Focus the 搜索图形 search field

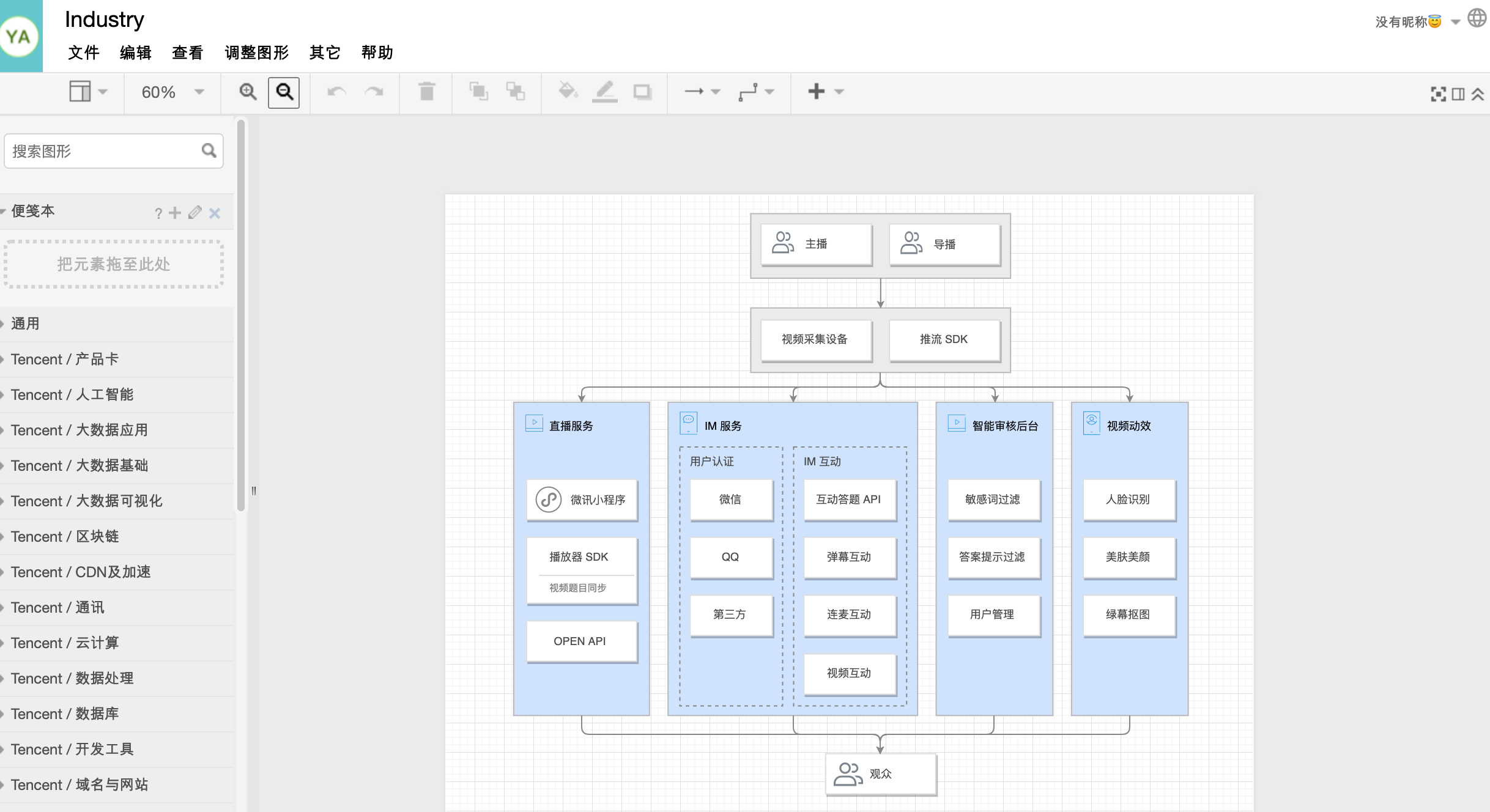point(114,151)
